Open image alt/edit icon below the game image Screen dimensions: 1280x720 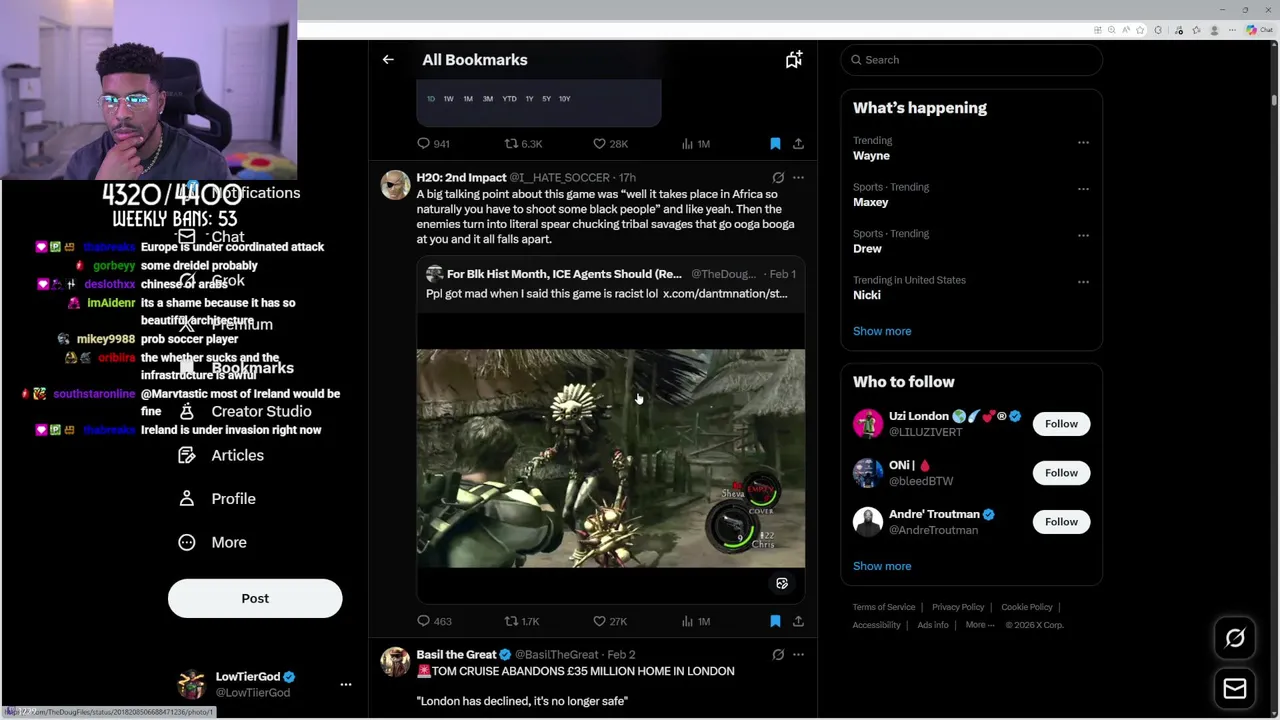(782, 583)
